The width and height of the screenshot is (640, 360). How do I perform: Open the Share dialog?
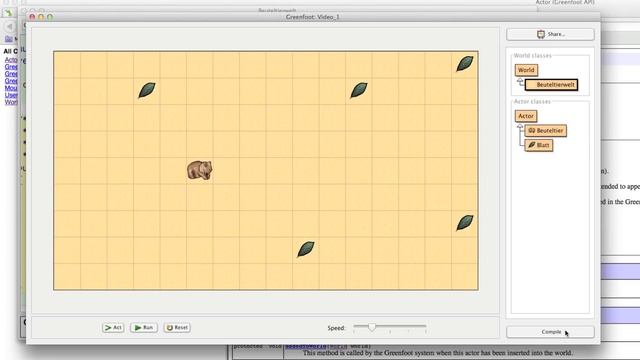550,34
